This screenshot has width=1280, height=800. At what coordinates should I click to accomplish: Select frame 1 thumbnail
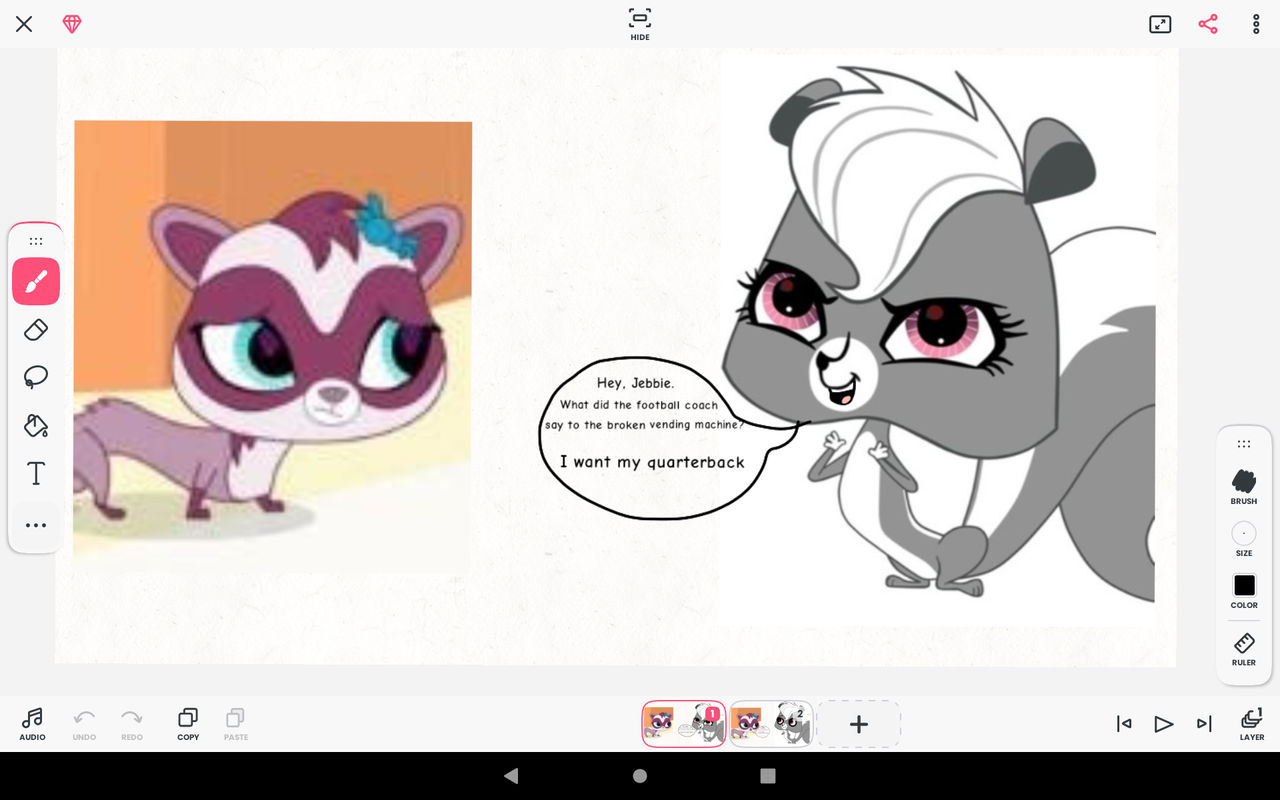684,724
